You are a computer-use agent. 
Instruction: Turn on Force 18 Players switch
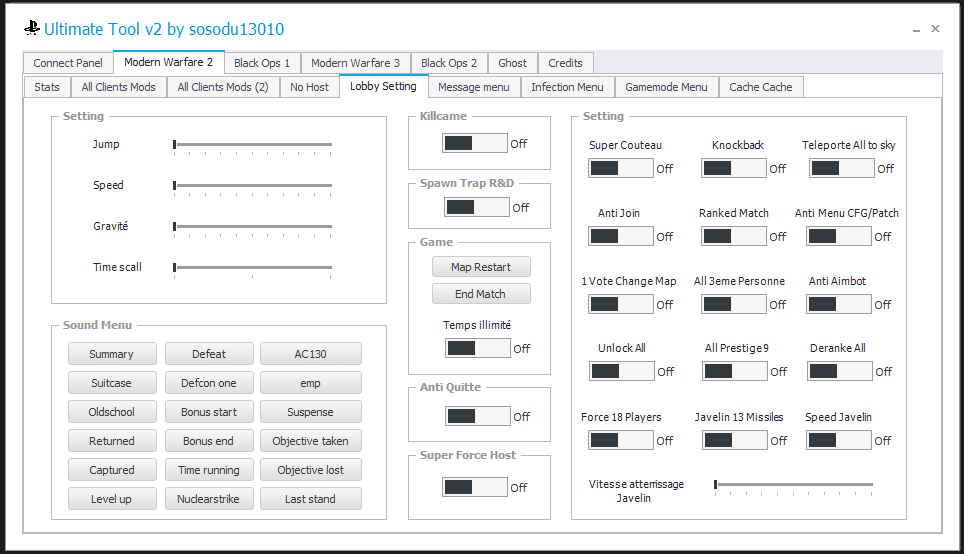click(621, 440)
